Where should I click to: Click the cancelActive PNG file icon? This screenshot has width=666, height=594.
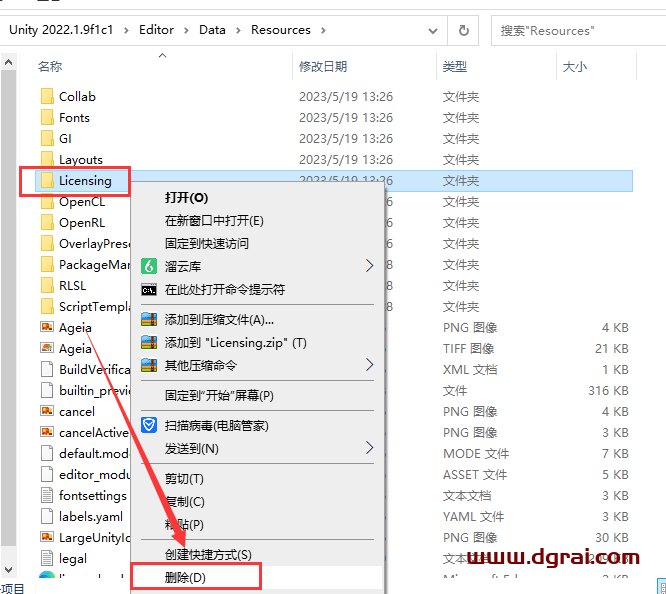pos(47,432)
